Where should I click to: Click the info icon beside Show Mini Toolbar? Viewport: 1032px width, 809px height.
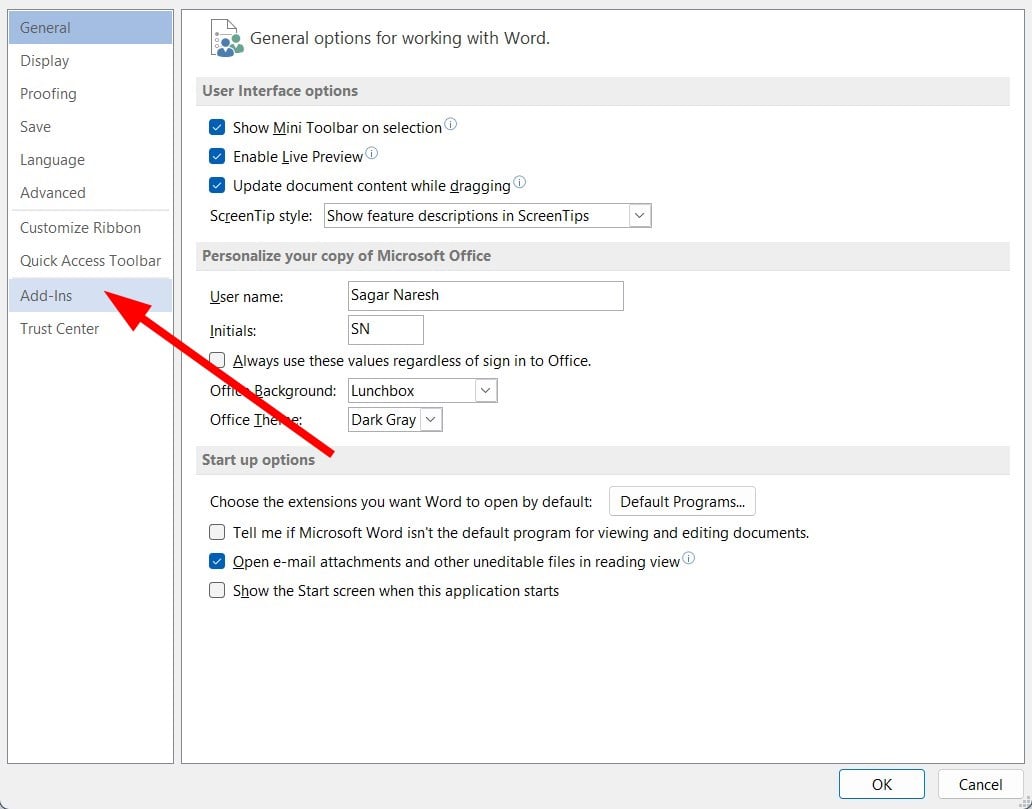[450, 124]
